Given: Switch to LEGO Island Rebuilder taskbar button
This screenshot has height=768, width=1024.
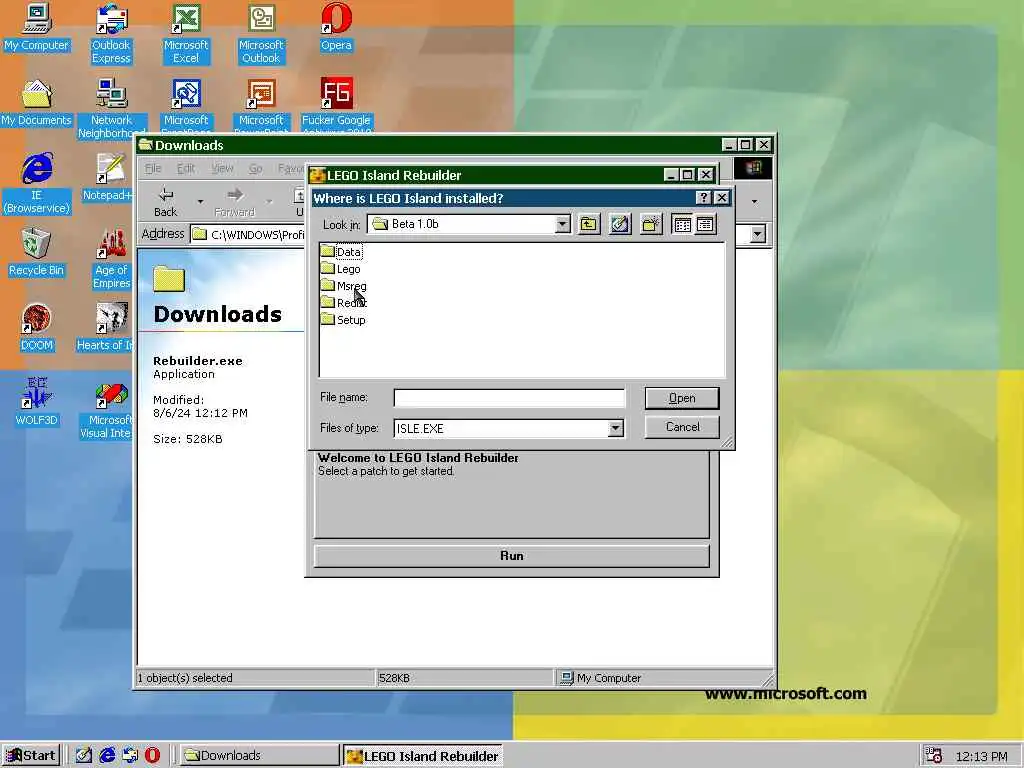Looking at the screenshot, I should point(423,756).
